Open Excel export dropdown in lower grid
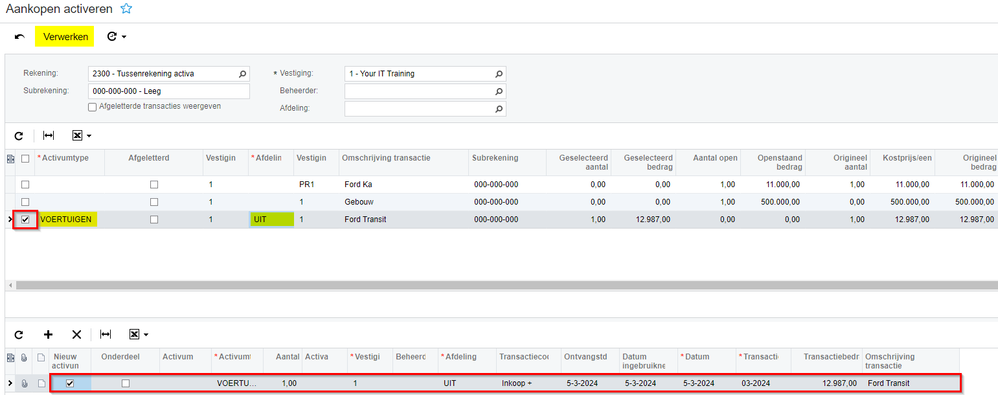 coord(146,335)
